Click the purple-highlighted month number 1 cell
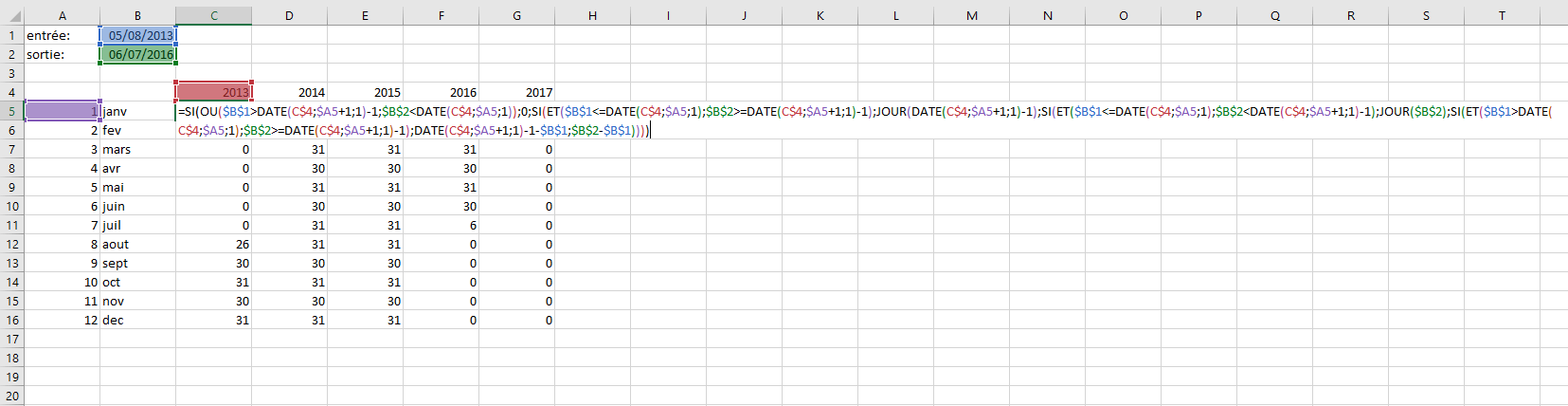 click(62, 111)
